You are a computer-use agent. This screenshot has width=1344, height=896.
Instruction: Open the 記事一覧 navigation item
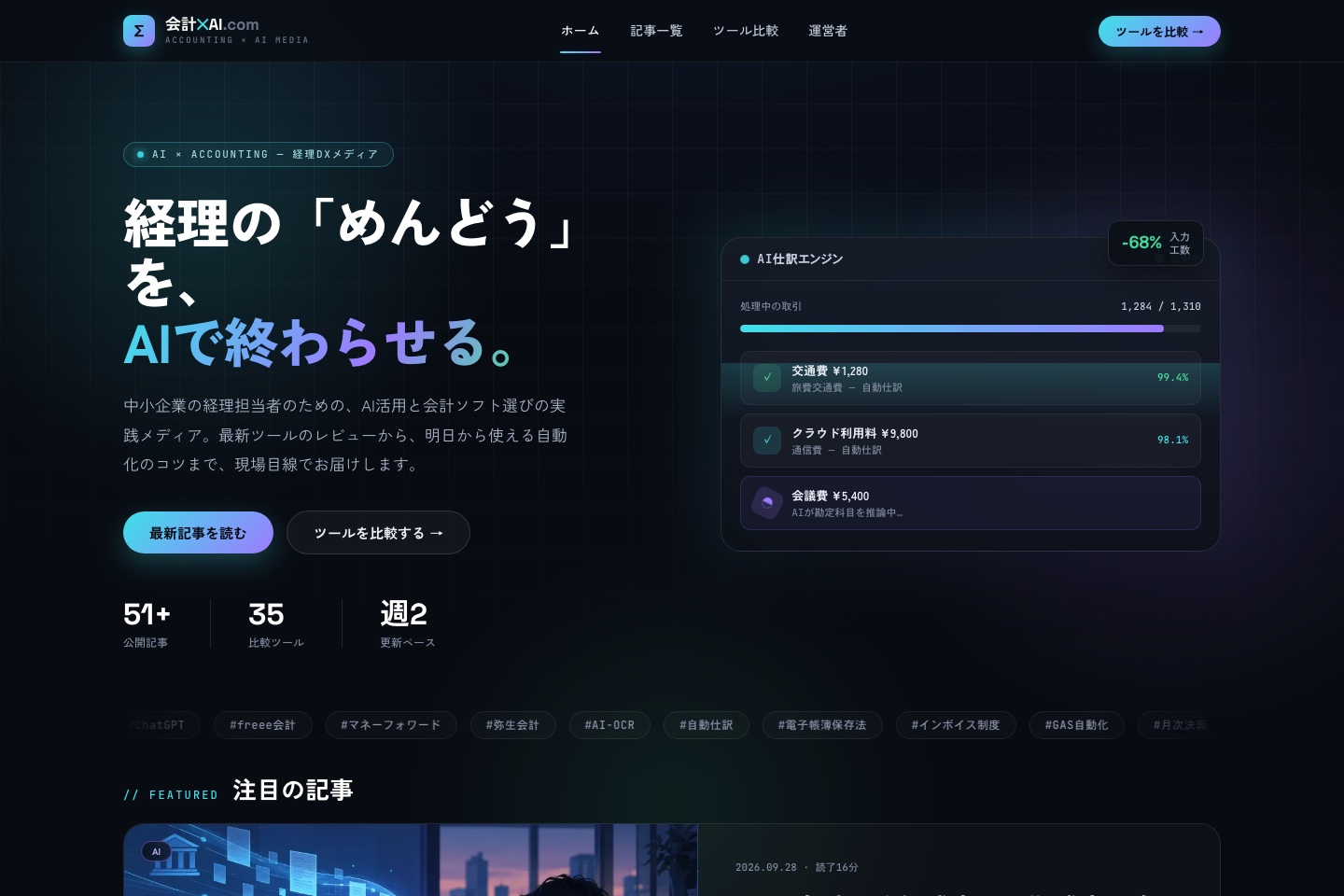[656, 31]
